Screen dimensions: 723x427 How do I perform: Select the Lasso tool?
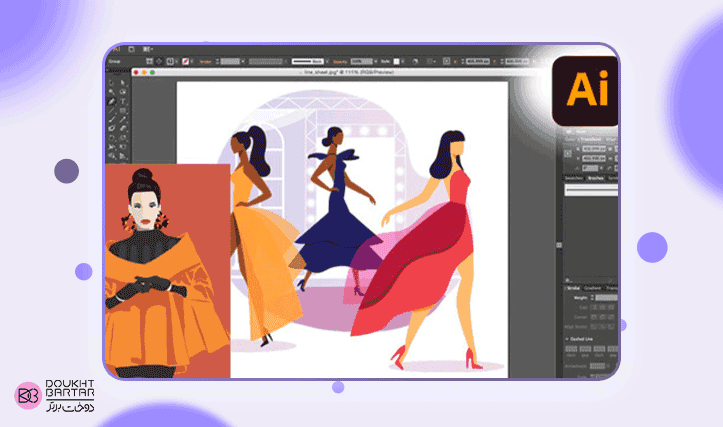pos(123,92)
